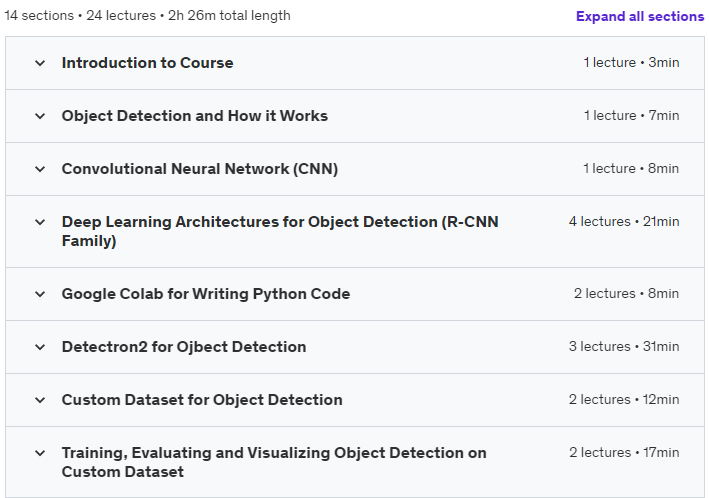Screen dimensions: 709x498
Task: Click Expand all sections link
Action: [640, 16]
